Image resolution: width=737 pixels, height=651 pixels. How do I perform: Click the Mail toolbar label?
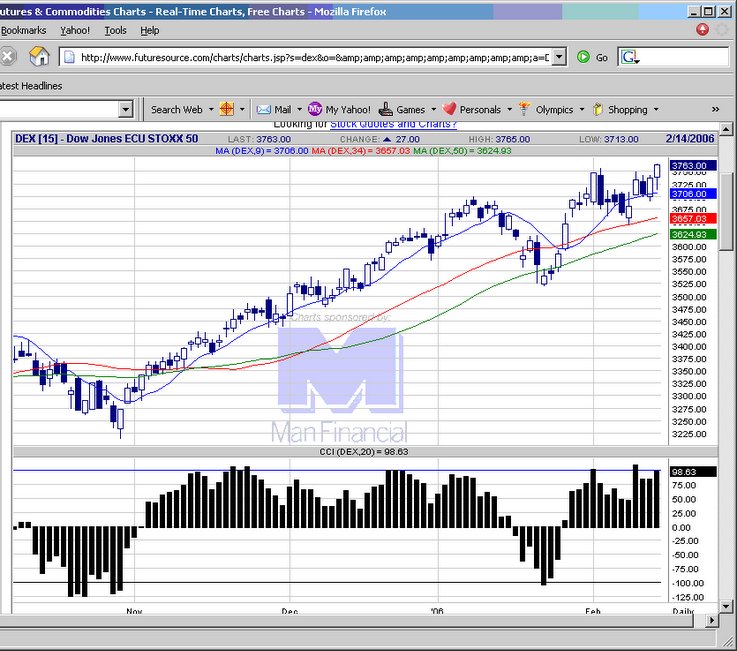point(282,110)
